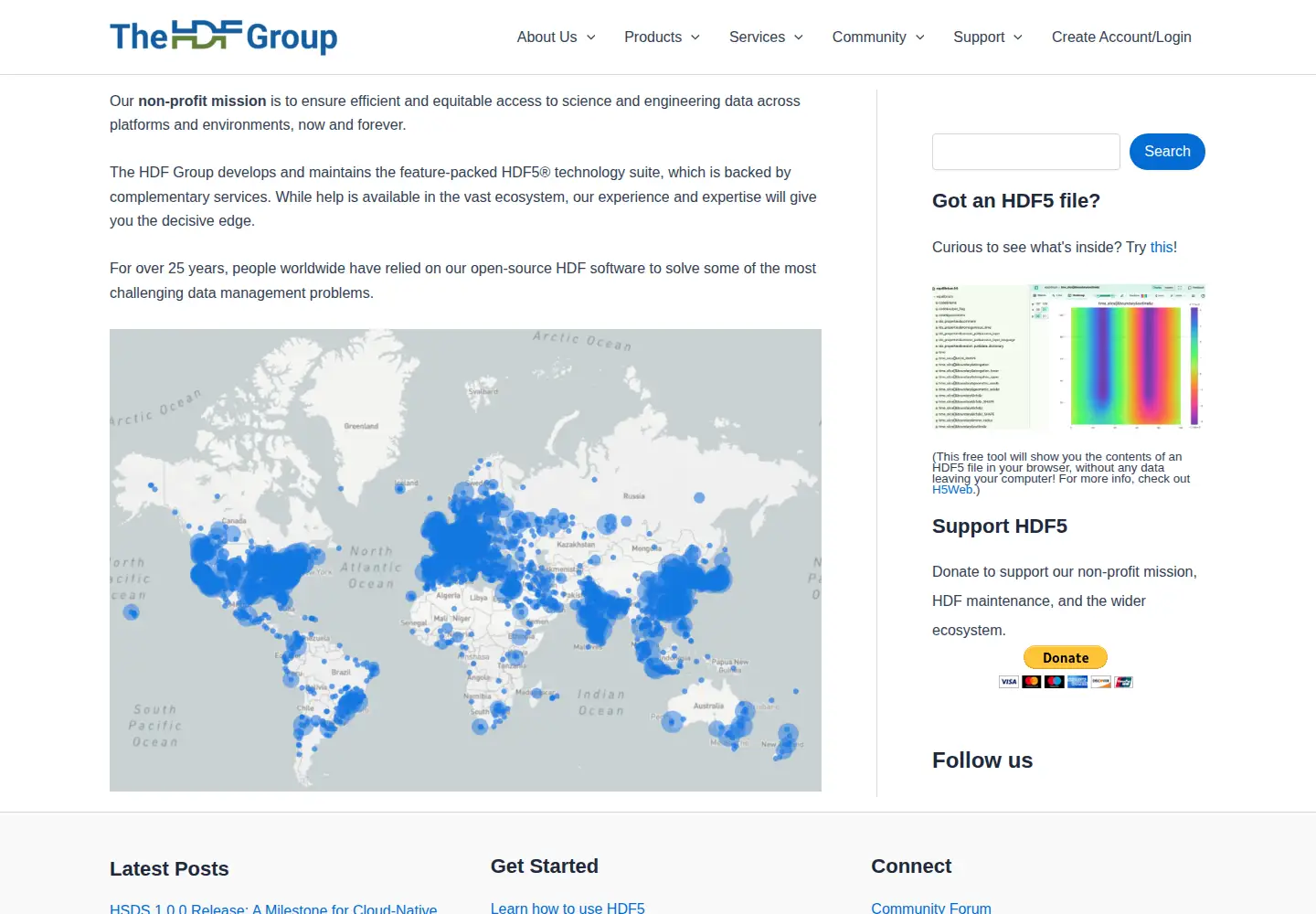Click the Maestro card icon
Image resolution: width=1316 pixels, height=914 pixels.
pos(1055,682)
